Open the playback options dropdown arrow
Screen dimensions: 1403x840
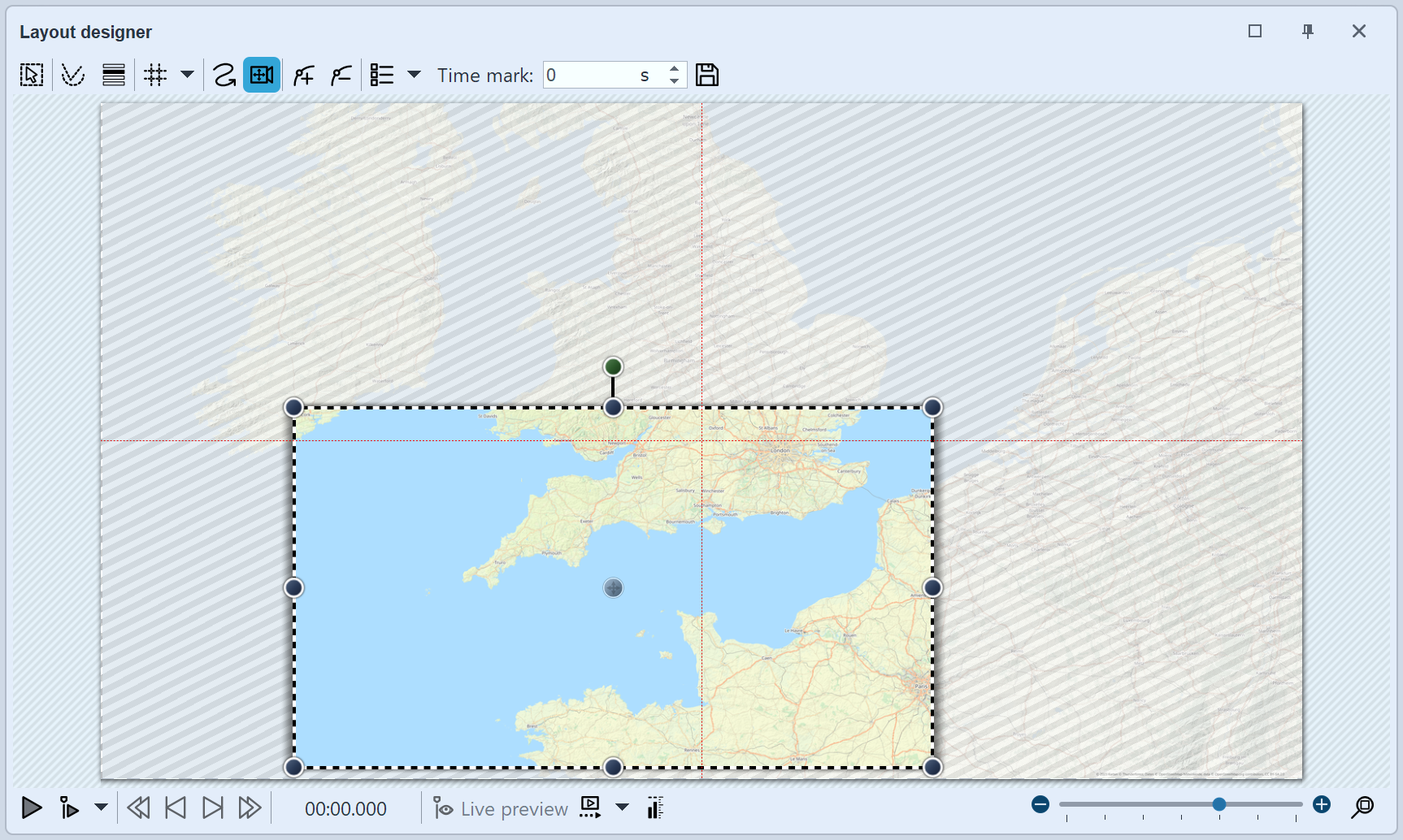point(102,808)
